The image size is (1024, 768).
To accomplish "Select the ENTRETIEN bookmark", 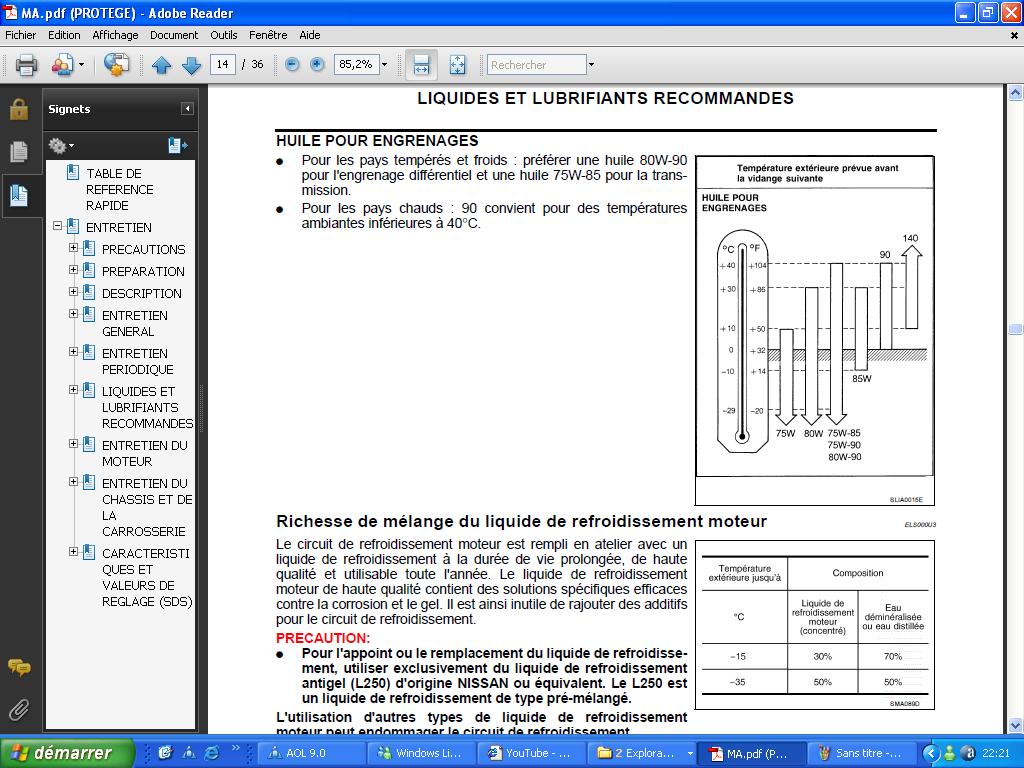I will tap(119, 227).
